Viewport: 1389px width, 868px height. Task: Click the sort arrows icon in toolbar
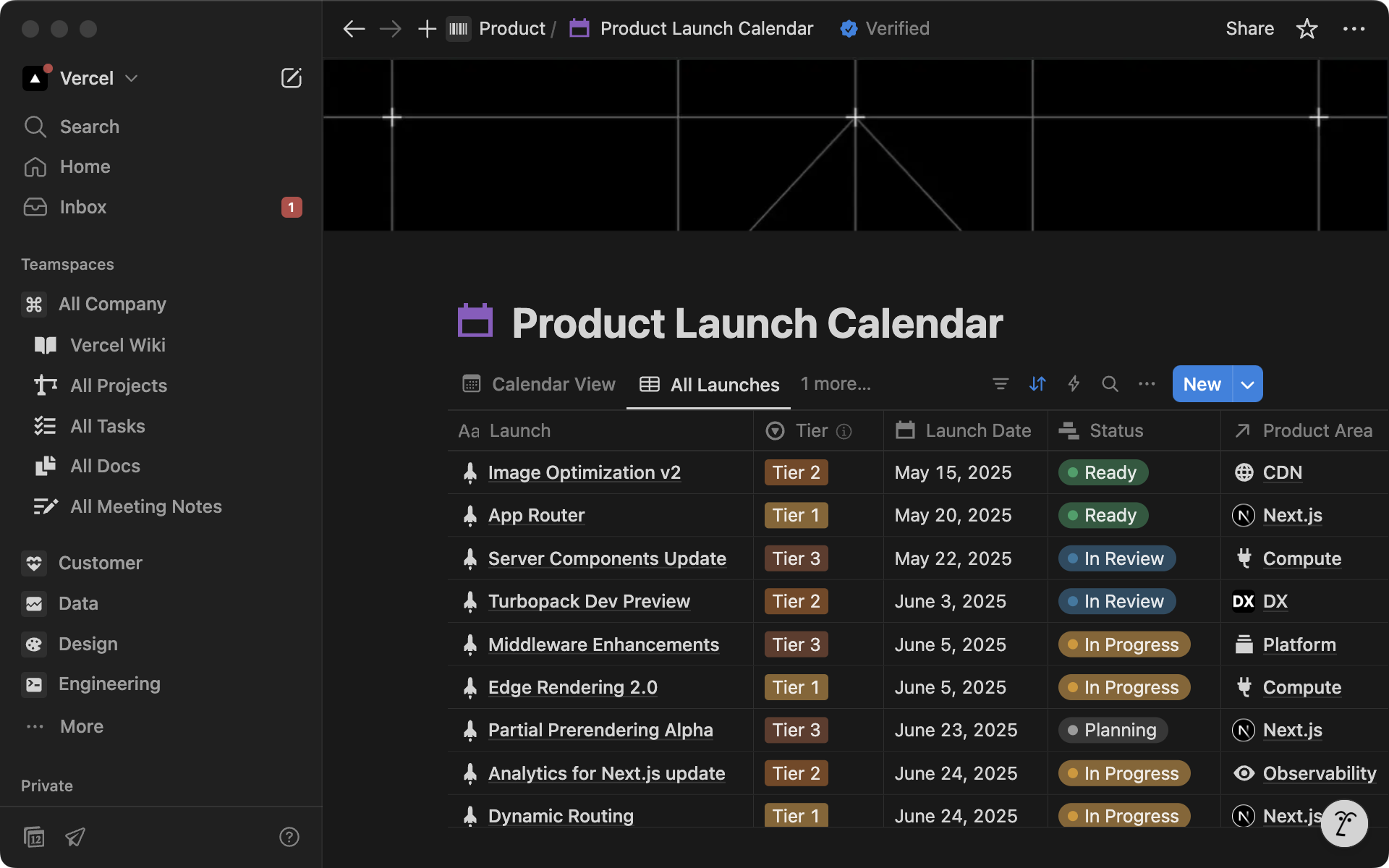(x=1037, y=384)
